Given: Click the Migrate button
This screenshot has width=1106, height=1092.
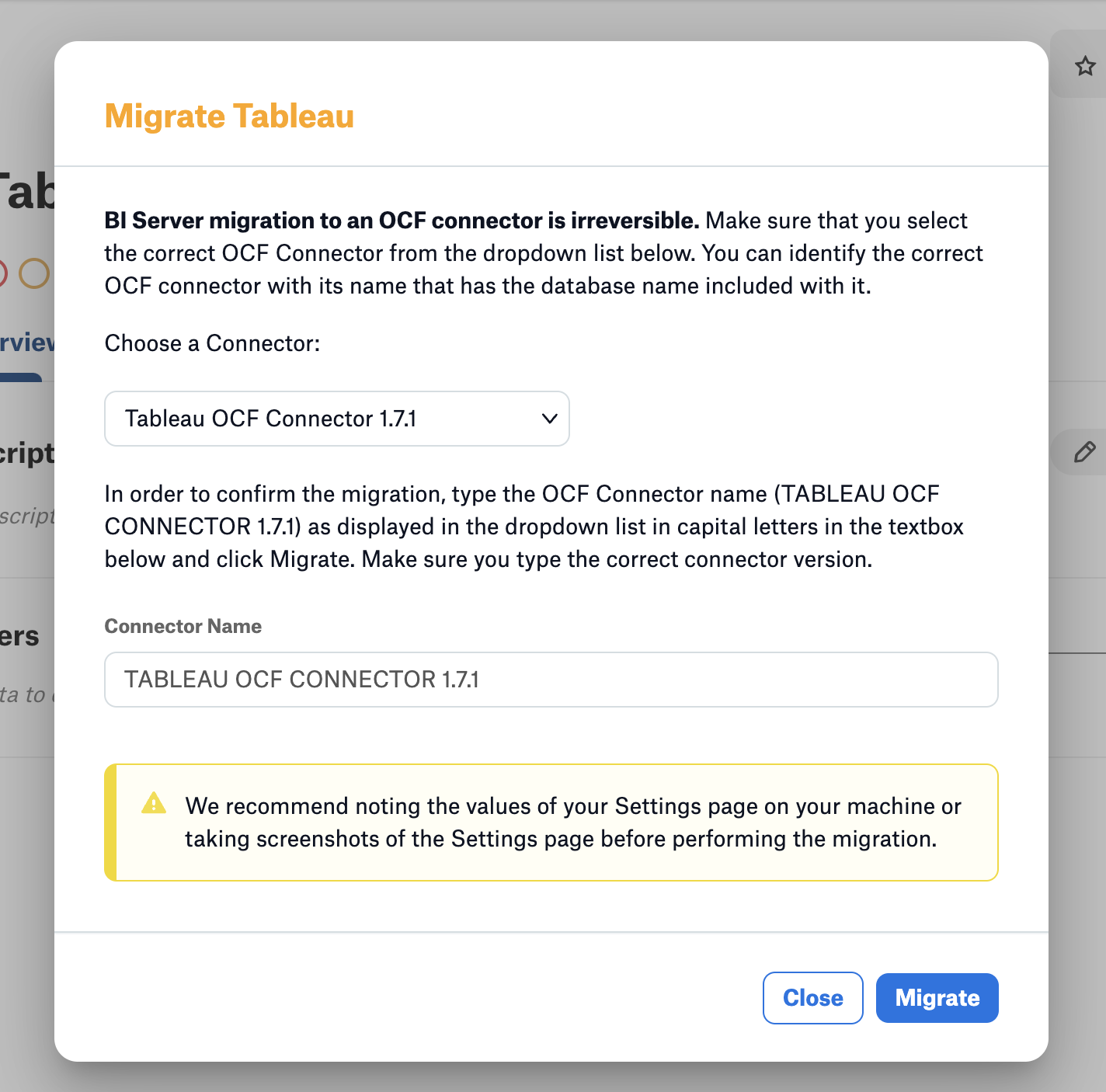Looking at the screenshot, I should coord(937,998).
